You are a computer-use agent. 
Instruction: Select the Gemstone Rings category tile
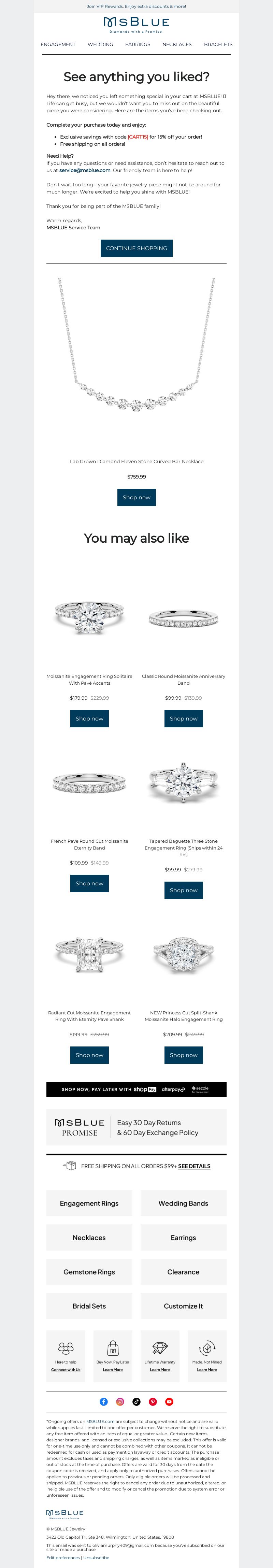(x=89, y=1271)
